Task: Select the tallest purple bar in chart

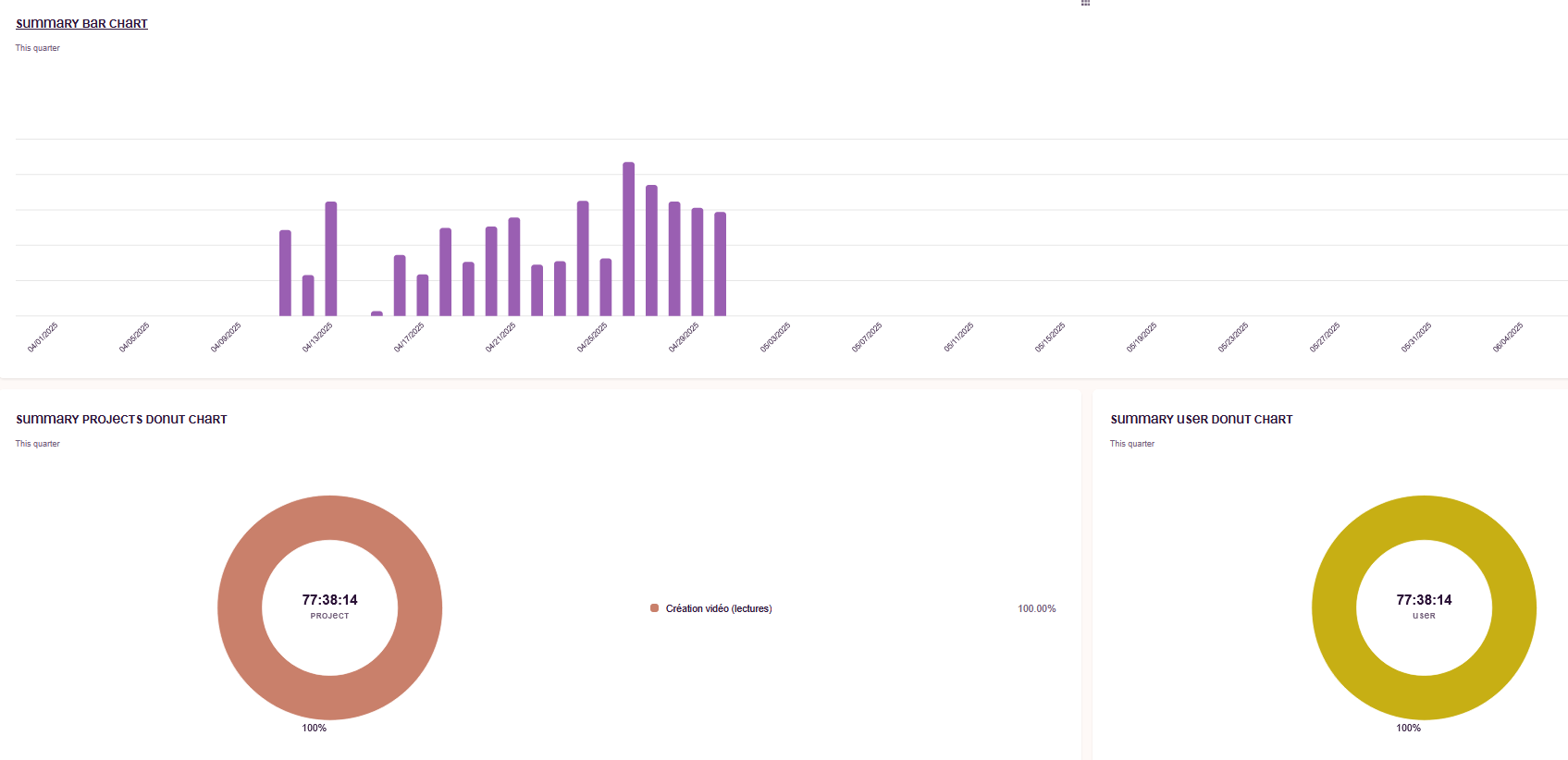Action: pyautogui.click(x=628, y=239)
